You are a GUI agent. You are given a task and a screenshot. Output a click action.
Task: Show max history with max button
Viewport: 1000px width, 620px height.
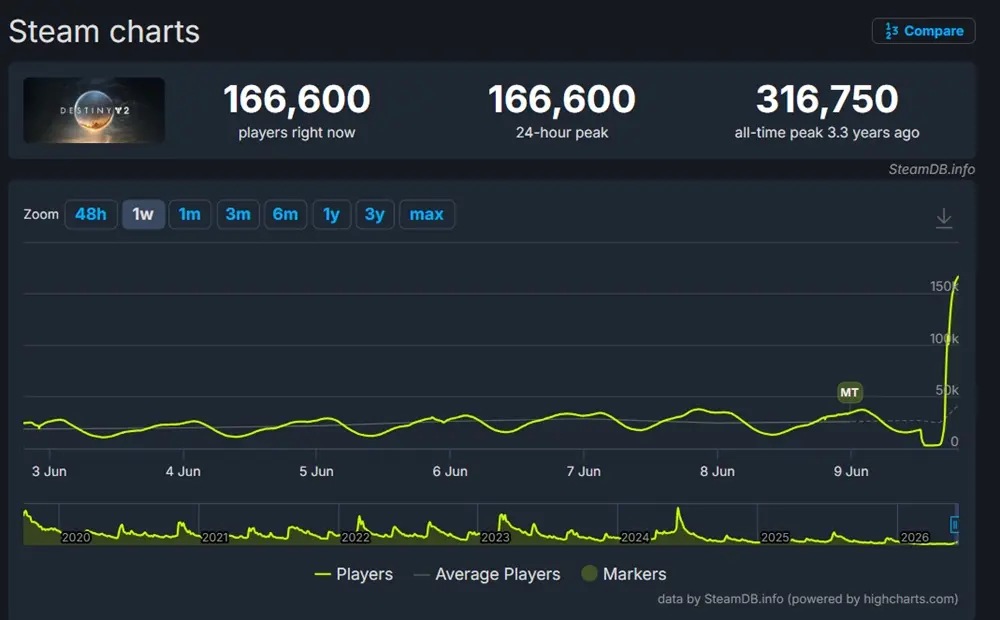(427, 214)
